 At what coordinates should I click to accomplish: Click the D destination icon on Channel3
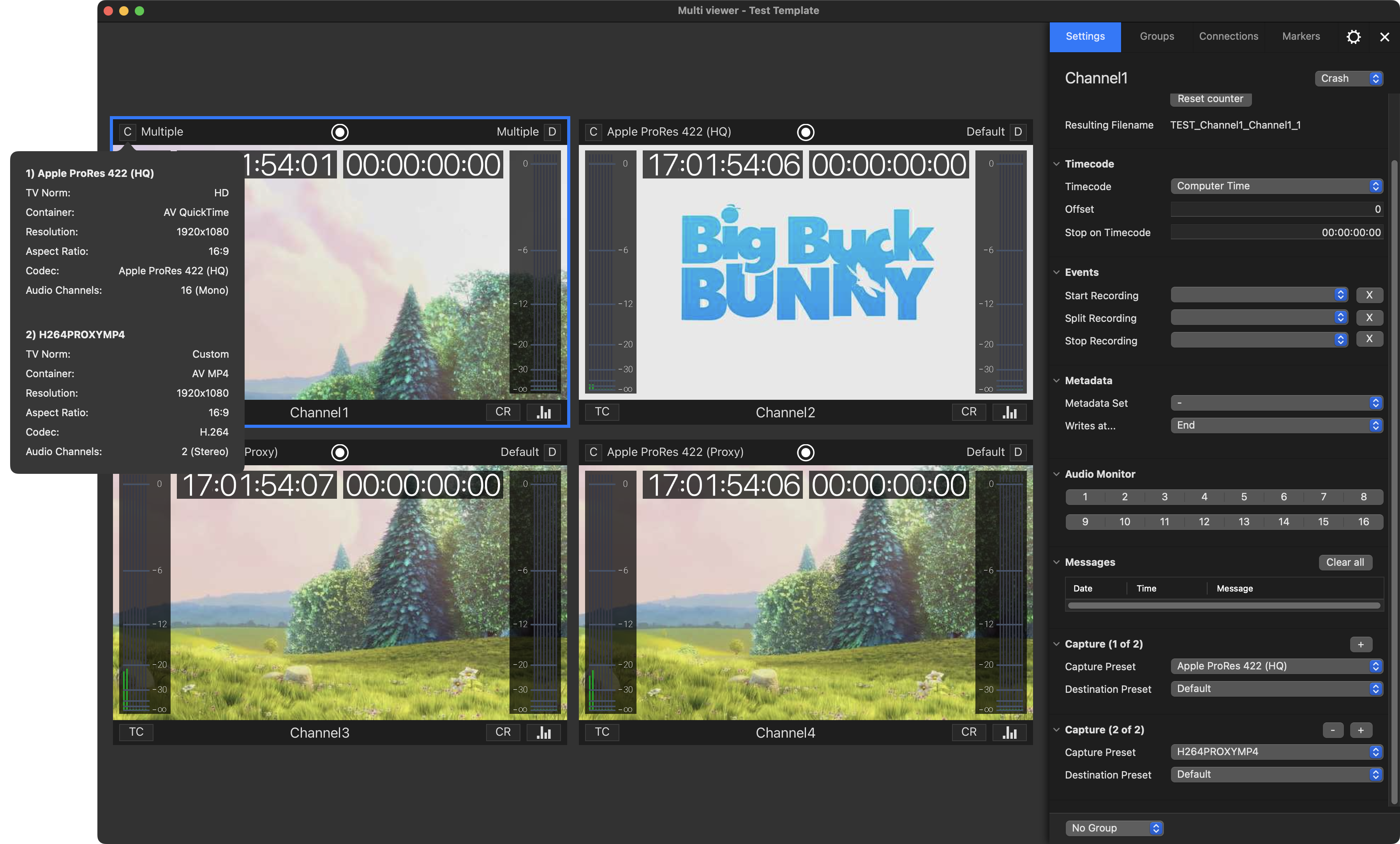tap(552, 452)
